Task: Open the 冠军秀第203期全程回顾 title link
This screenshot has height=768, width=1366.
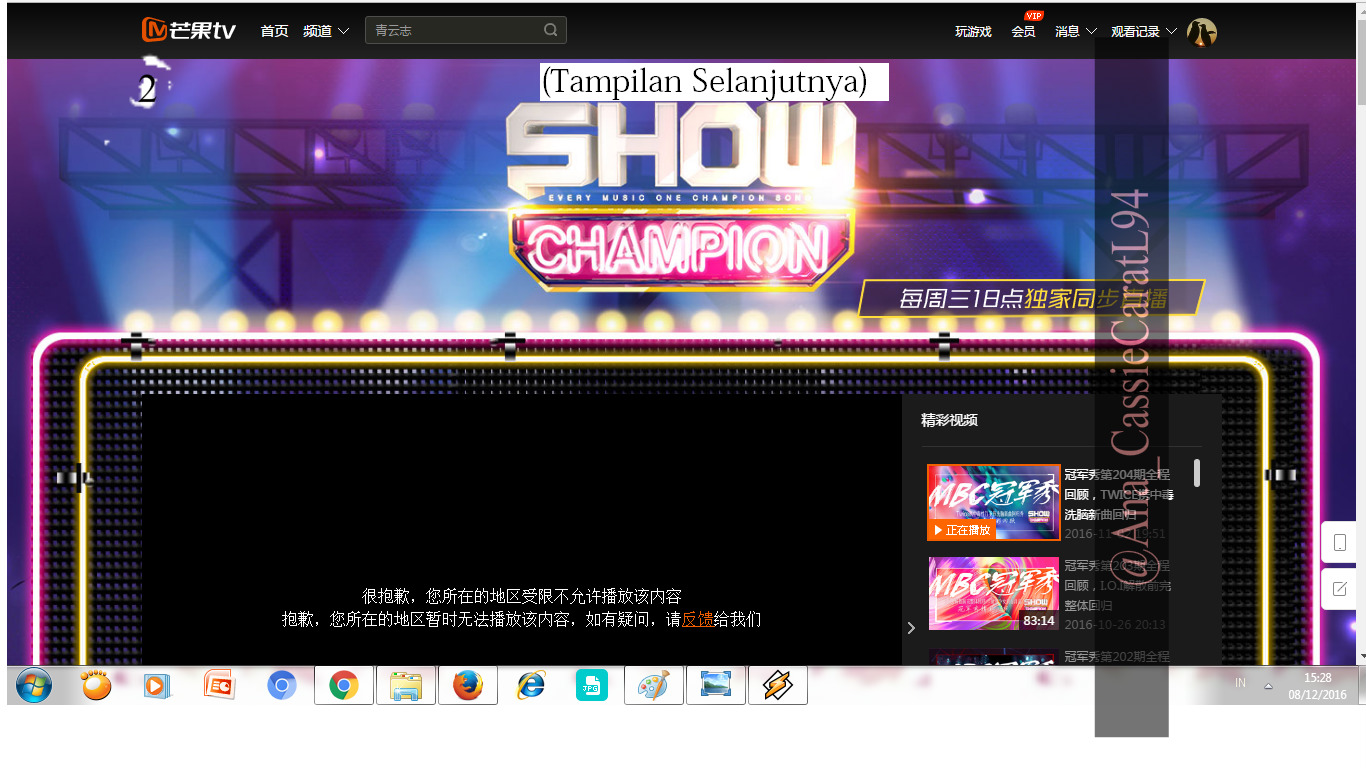Action: click(x=1117, y=586)
